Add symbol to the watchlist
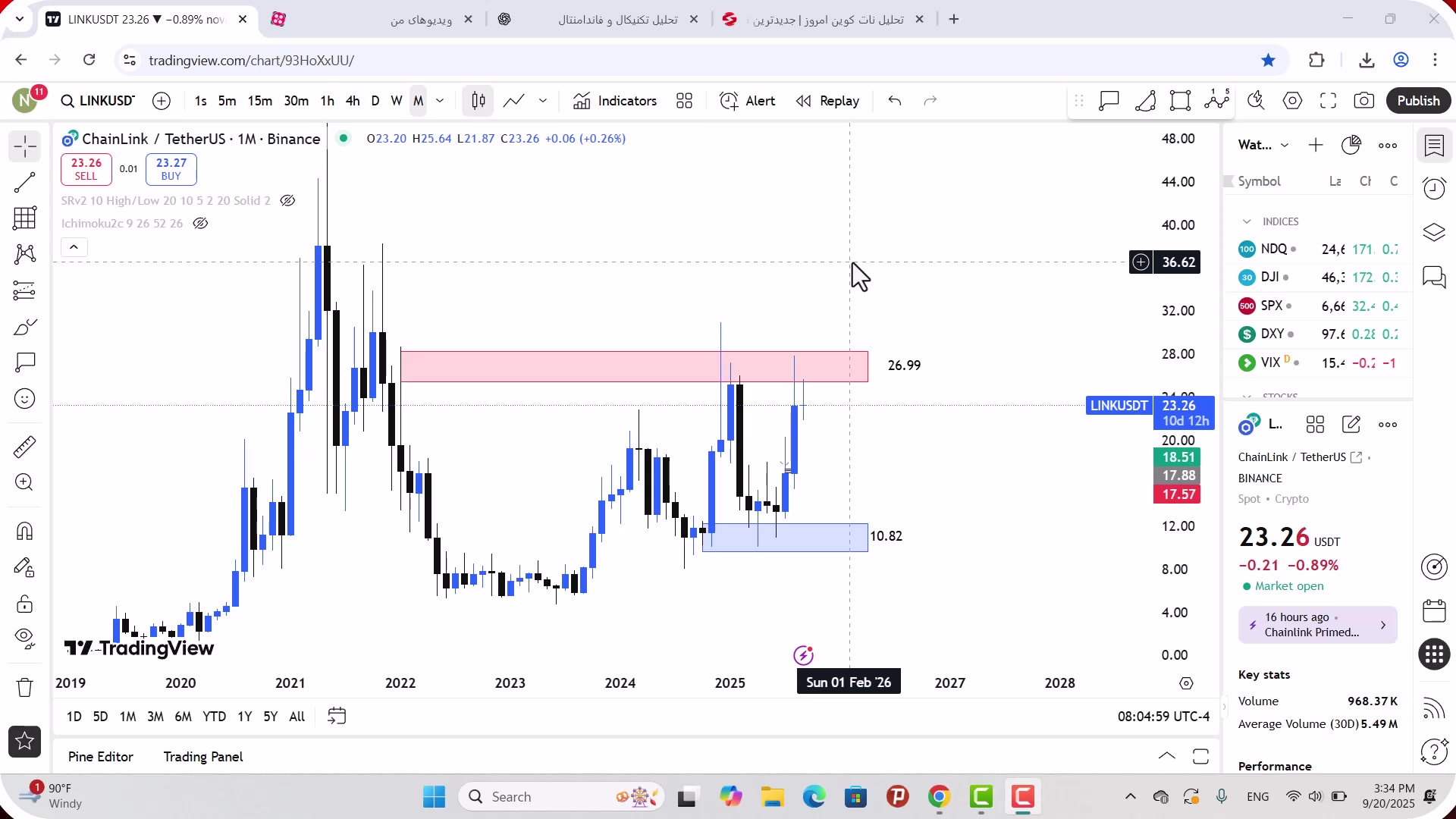The height and width of the screenshot is (819, 1456). 1316,145
